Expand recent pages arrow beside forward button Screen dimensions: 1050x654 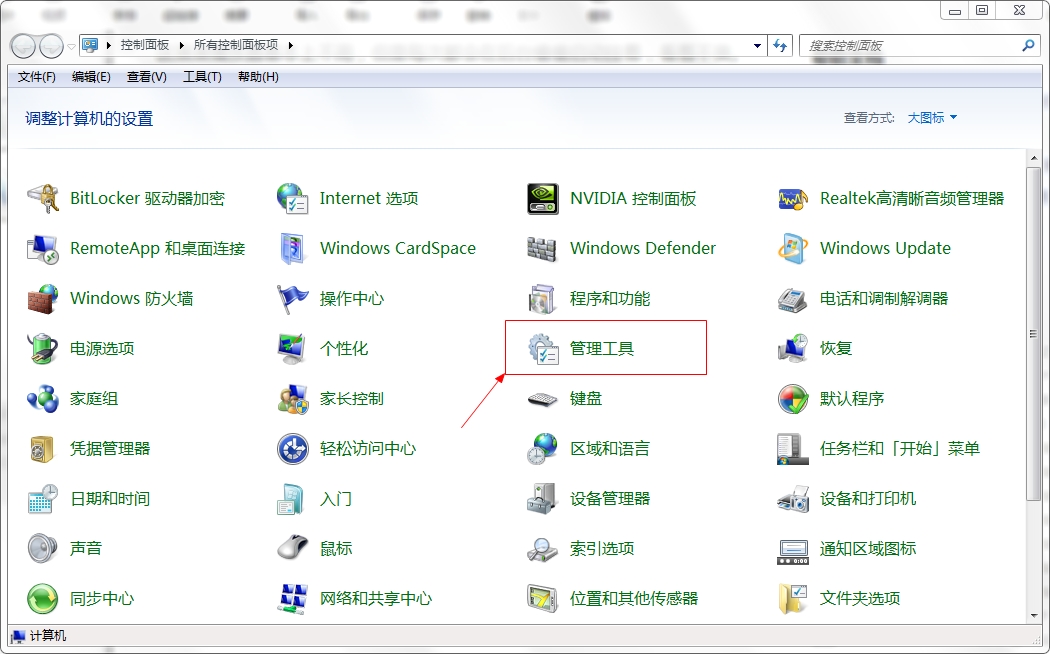point(72,46)
